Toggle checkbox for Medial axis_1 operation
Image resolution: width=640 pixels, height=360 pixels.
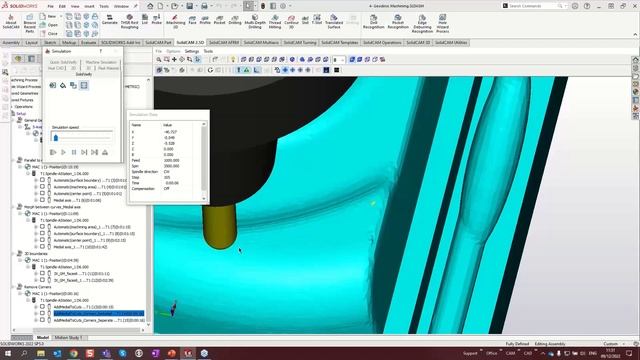click(x=42, y=247)
